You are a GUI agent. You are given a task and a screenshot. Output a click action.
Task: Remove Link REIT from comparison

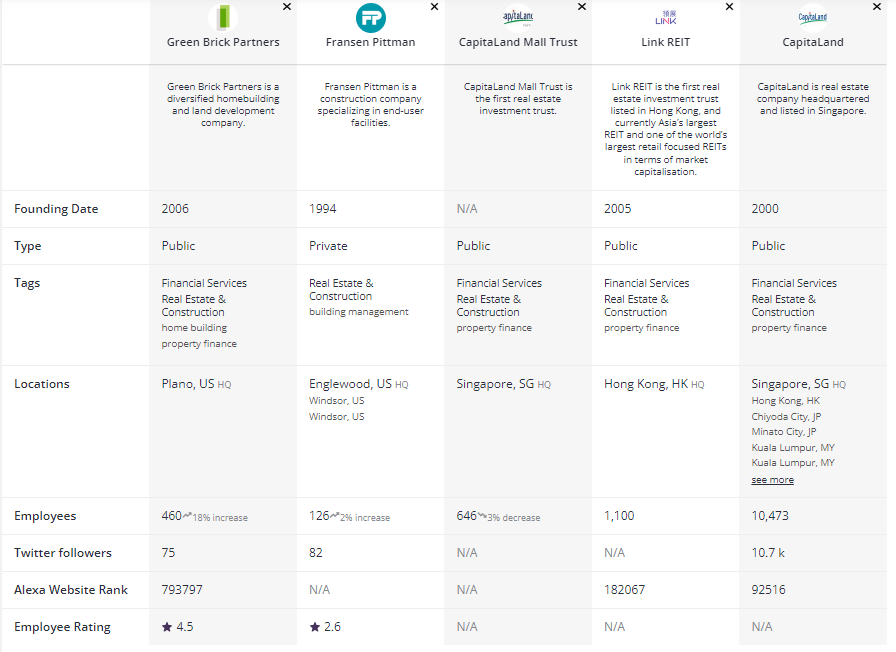coord(729,7)
